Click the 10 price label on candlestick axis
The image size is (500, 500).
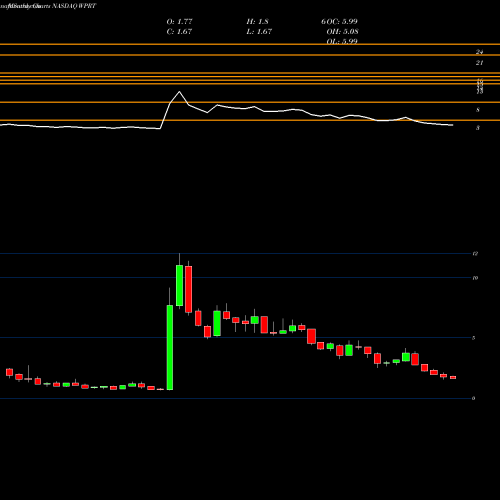point(475,278)
